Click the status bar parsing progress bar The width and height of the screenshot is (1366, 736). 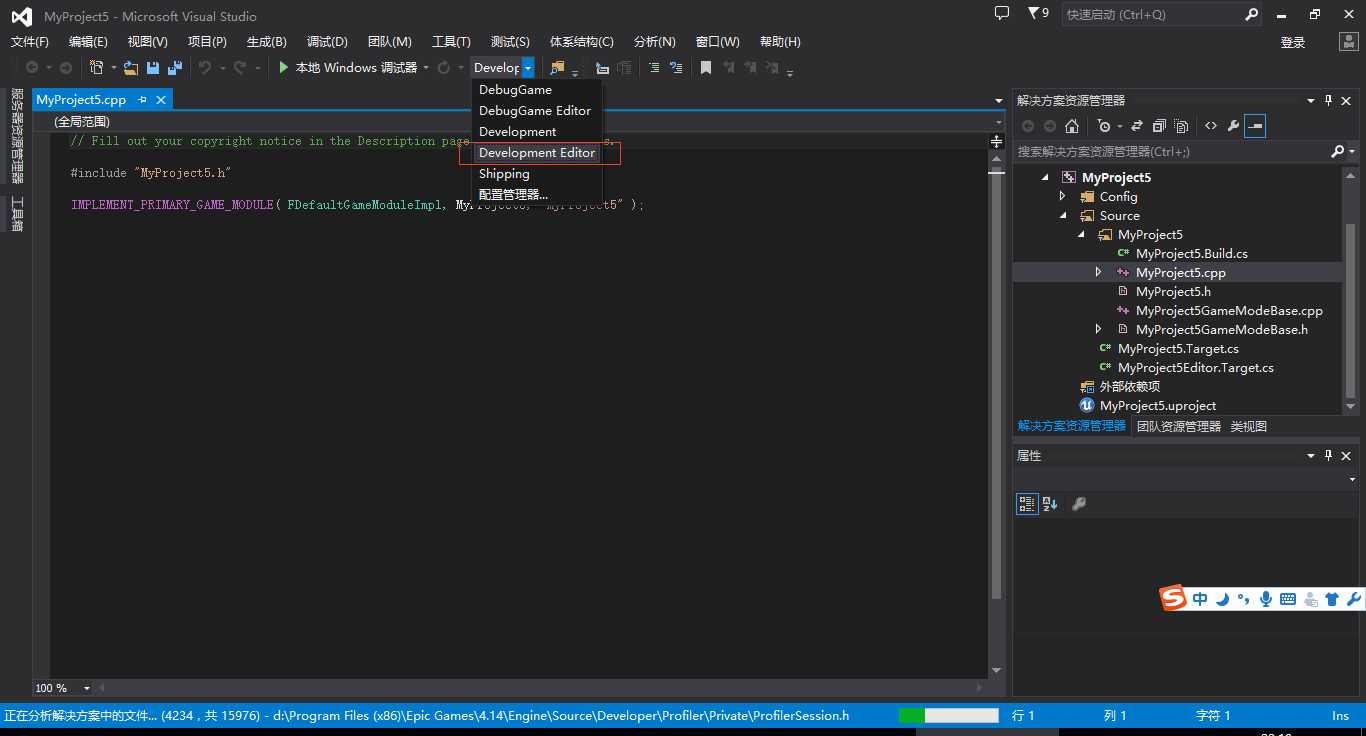pyautogui.click(x=949, y=715)
